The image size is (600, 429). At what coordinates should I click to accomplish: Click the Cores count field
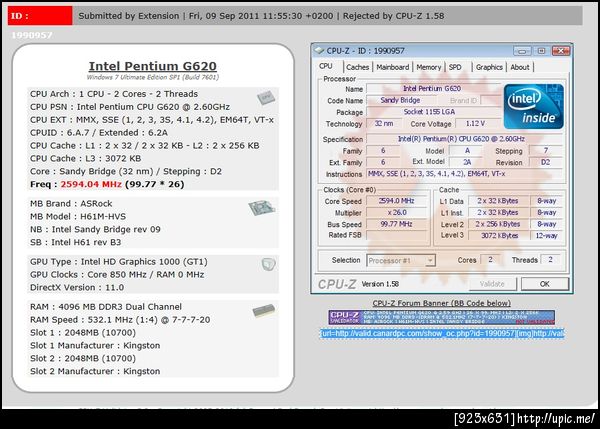(x=490, y=260)
